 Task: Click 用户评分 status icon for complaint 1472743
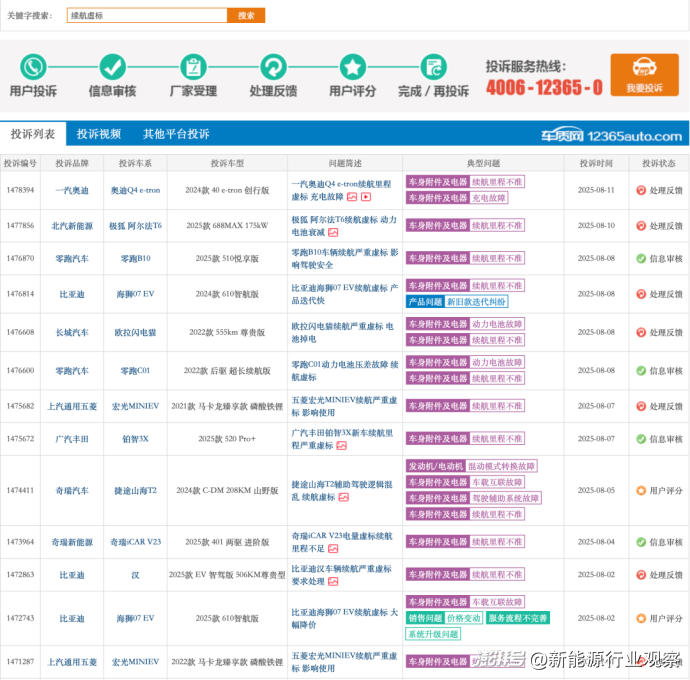coord(641,618)
